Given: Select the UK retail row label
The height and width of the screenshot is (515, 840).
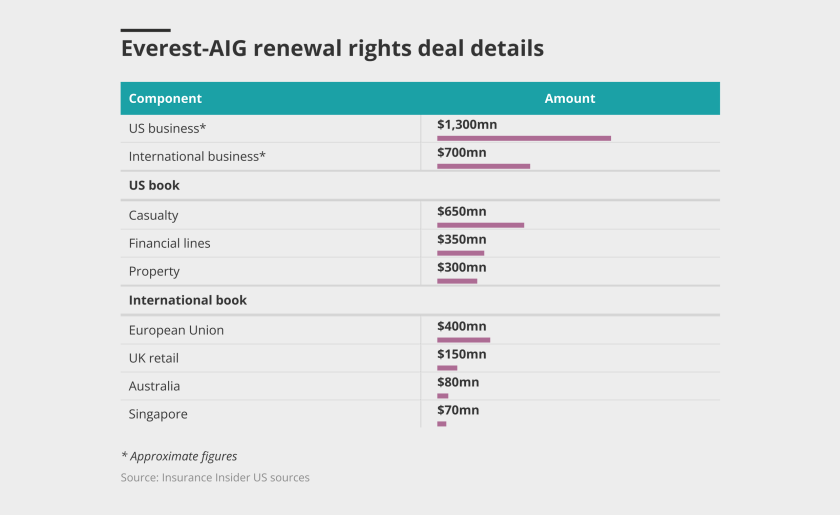Looking at the screenshot, I should 154,358.
